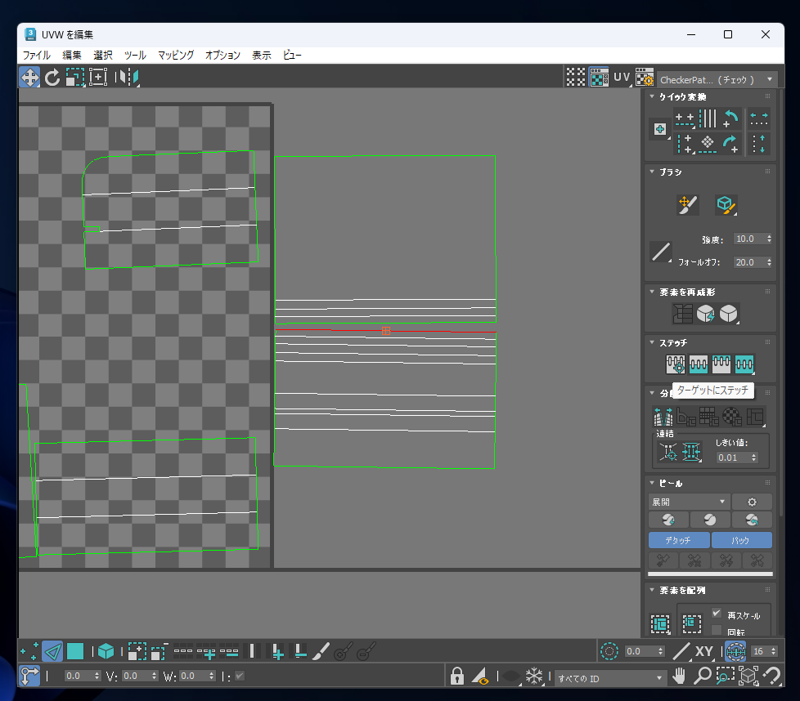Viewport: 800px width, 701px height.
Task: Open the マッピング menu
Action: tap(176, 55)
